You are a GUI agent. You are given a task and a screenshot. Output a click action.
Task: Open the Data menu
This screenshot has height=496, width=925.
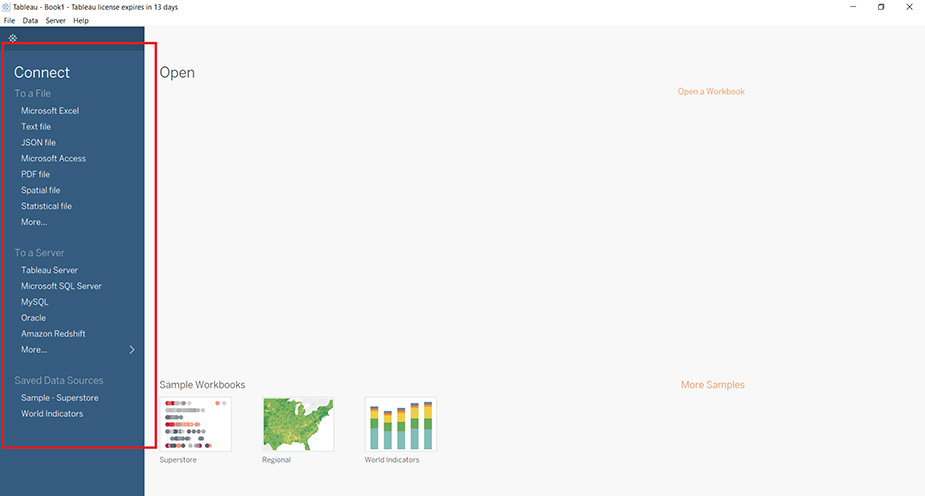30,21
